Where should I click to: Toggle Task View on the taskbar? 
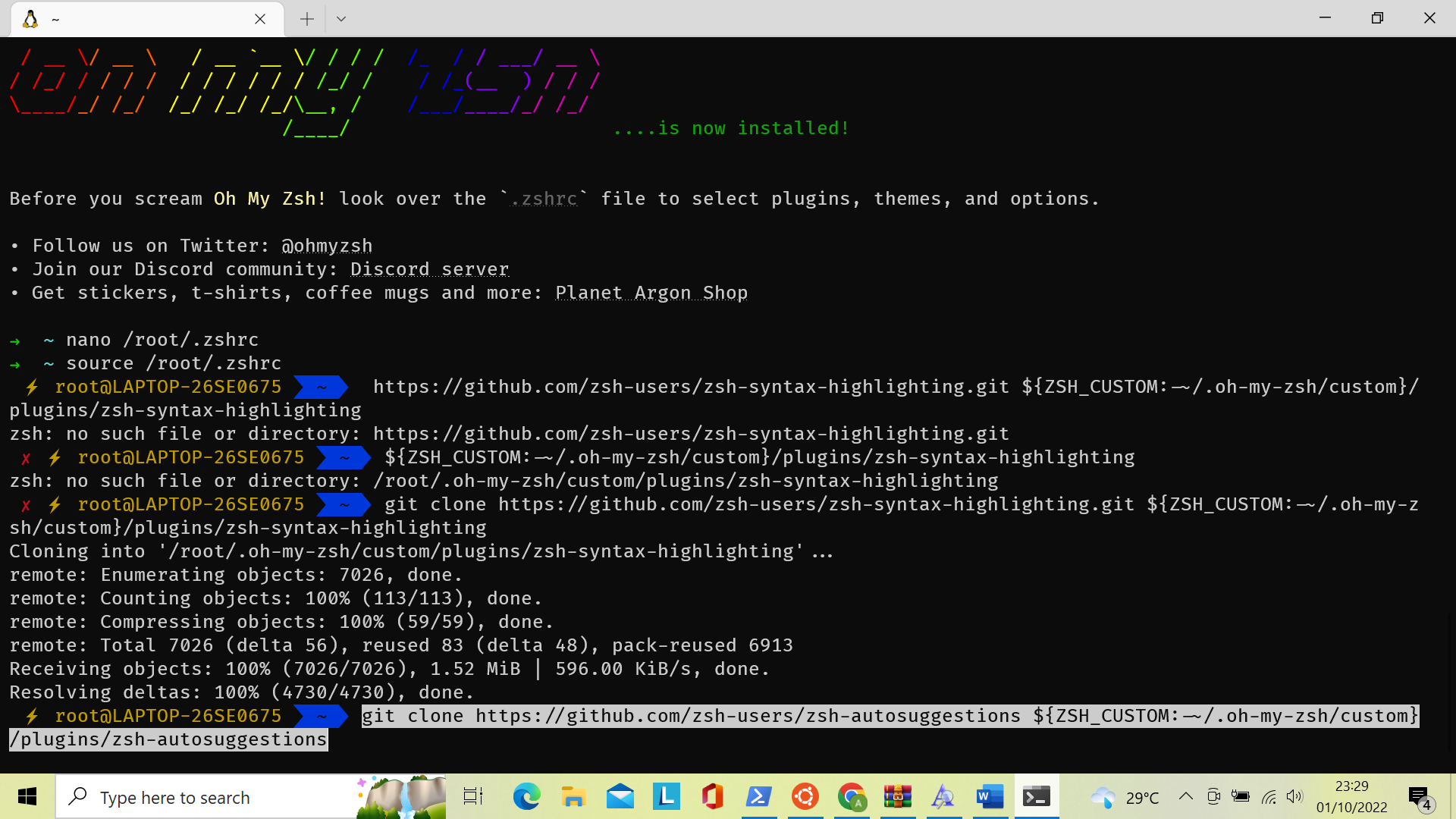point(472,796)
